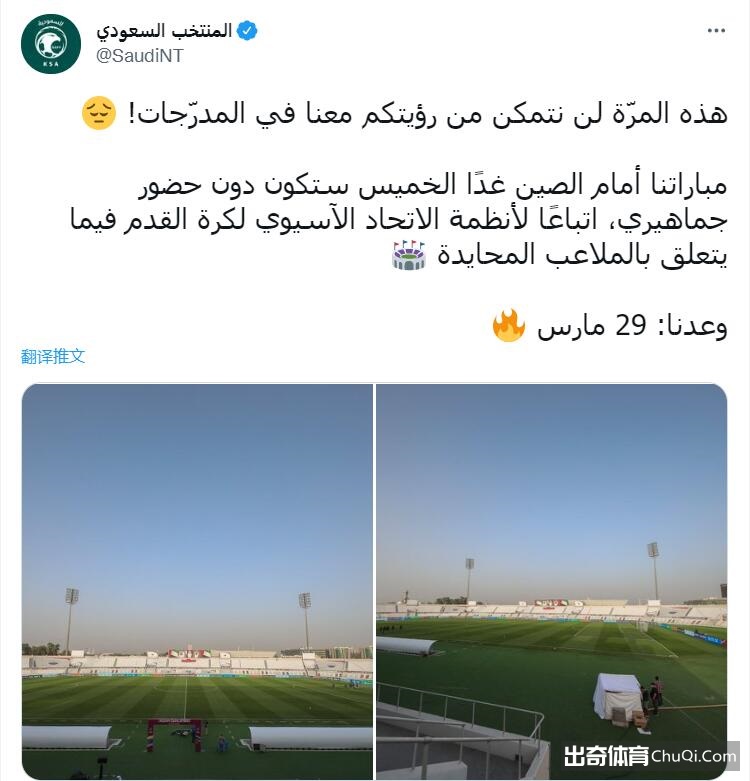Viewport: 750px width, 781px height.
Task: Click the red arch on left photo pitch
Action: (175, 734)
